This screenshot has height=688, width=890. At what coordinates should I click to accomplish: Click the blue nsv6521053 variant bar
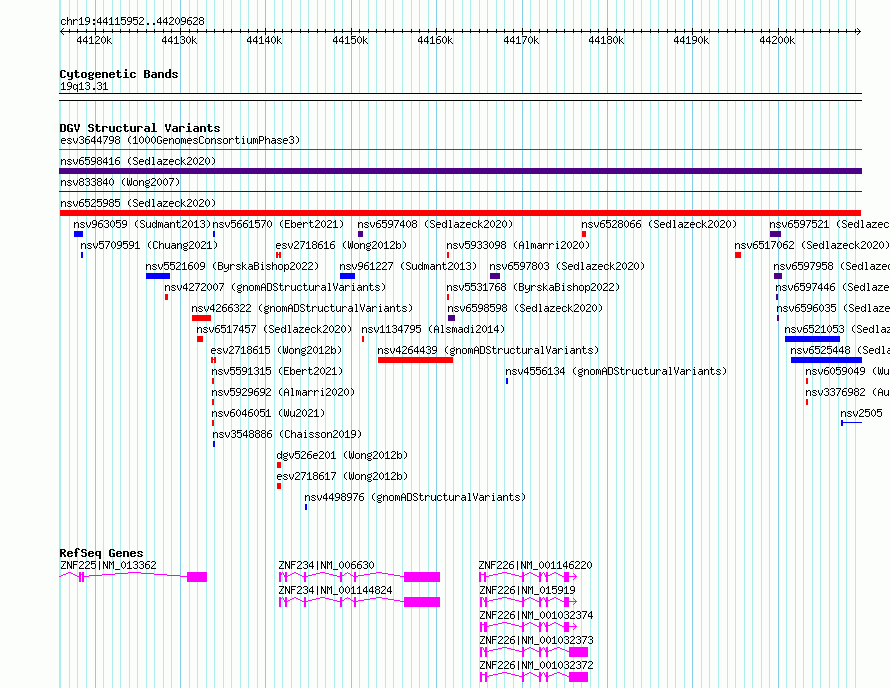pyautogui.click(x=812, y=339)
